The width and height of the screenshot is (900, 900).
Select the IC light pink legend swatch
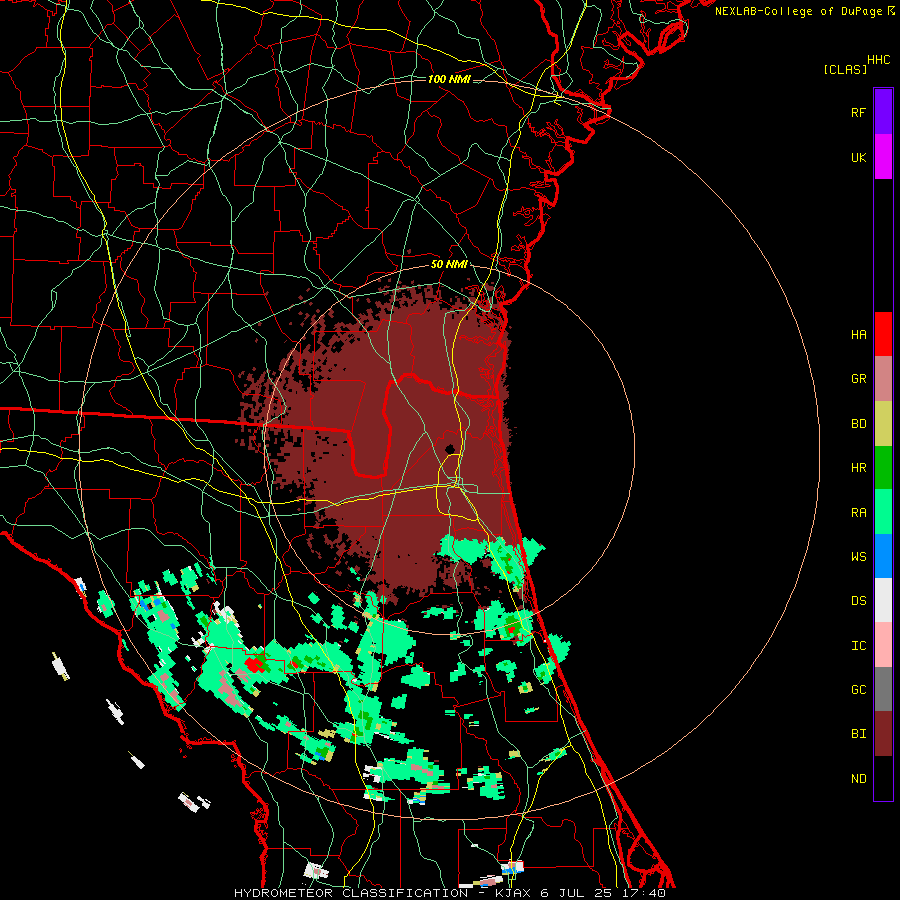click(883, 645)
